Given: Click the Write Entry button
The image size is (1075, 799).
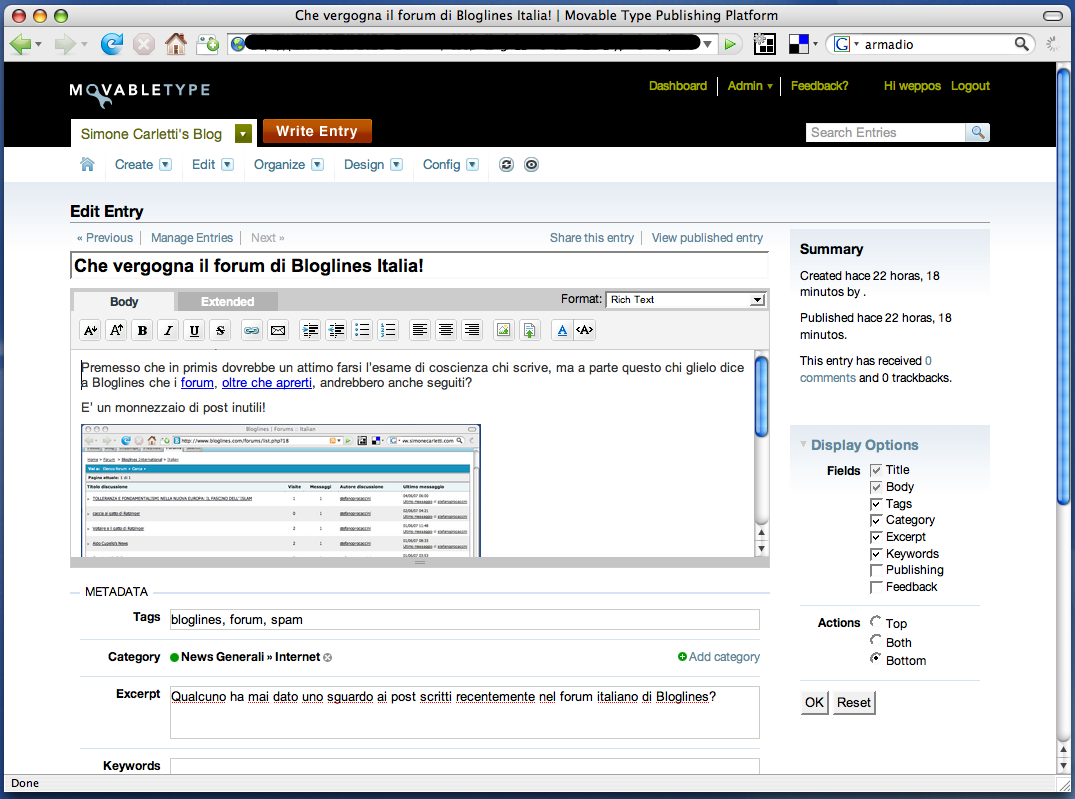Looking at the screenshot, I should pyautogui.click(x=317, y=131).
